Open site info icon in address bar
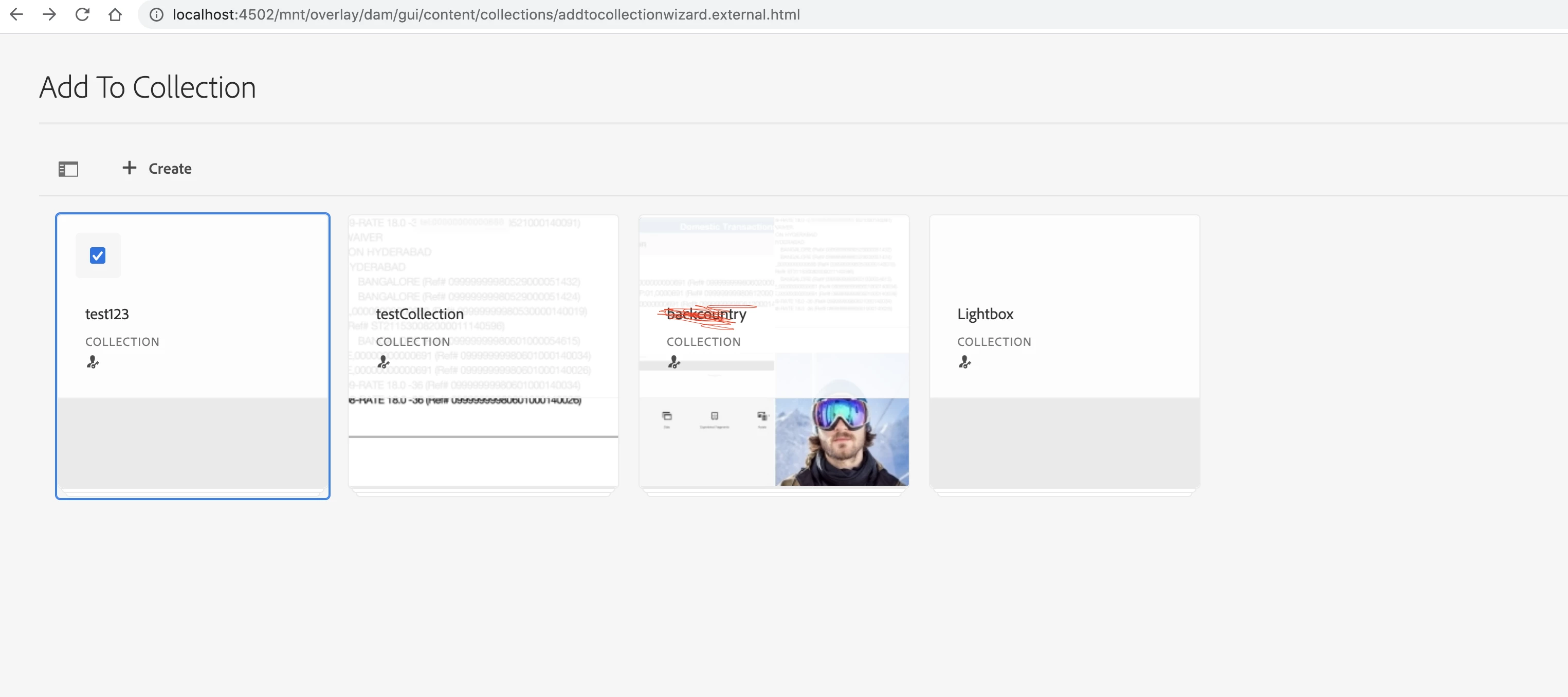Screen dimensions: 1568x697 tap(156, 14)
